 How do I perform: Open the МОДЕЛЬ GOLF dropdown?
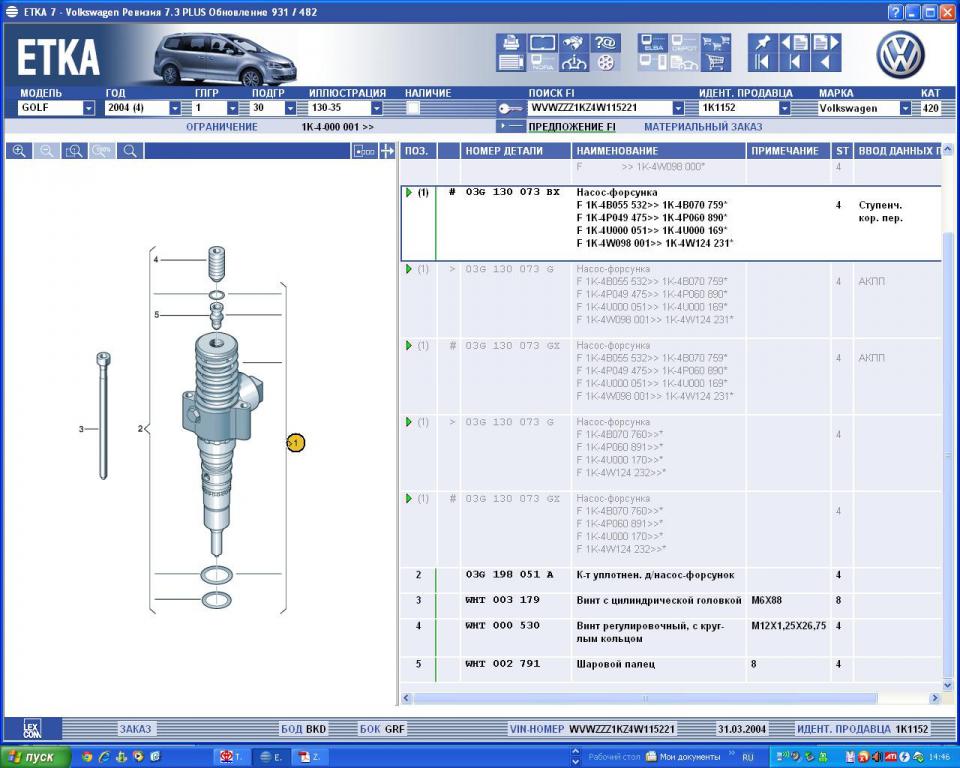tap(89, 108)
